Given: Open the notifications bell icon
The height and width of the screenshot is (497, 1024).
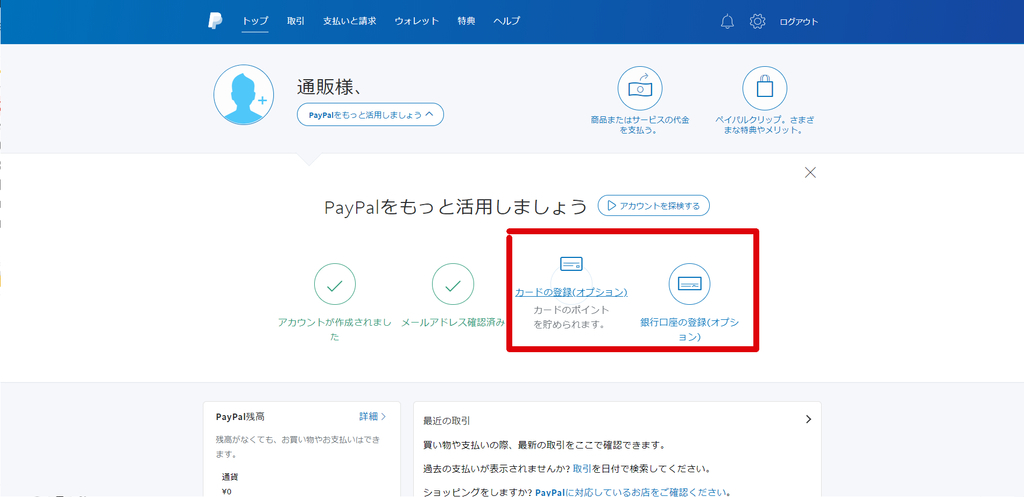Looking at the screenshot, I should pyautogui.click(x=727, y=22).
